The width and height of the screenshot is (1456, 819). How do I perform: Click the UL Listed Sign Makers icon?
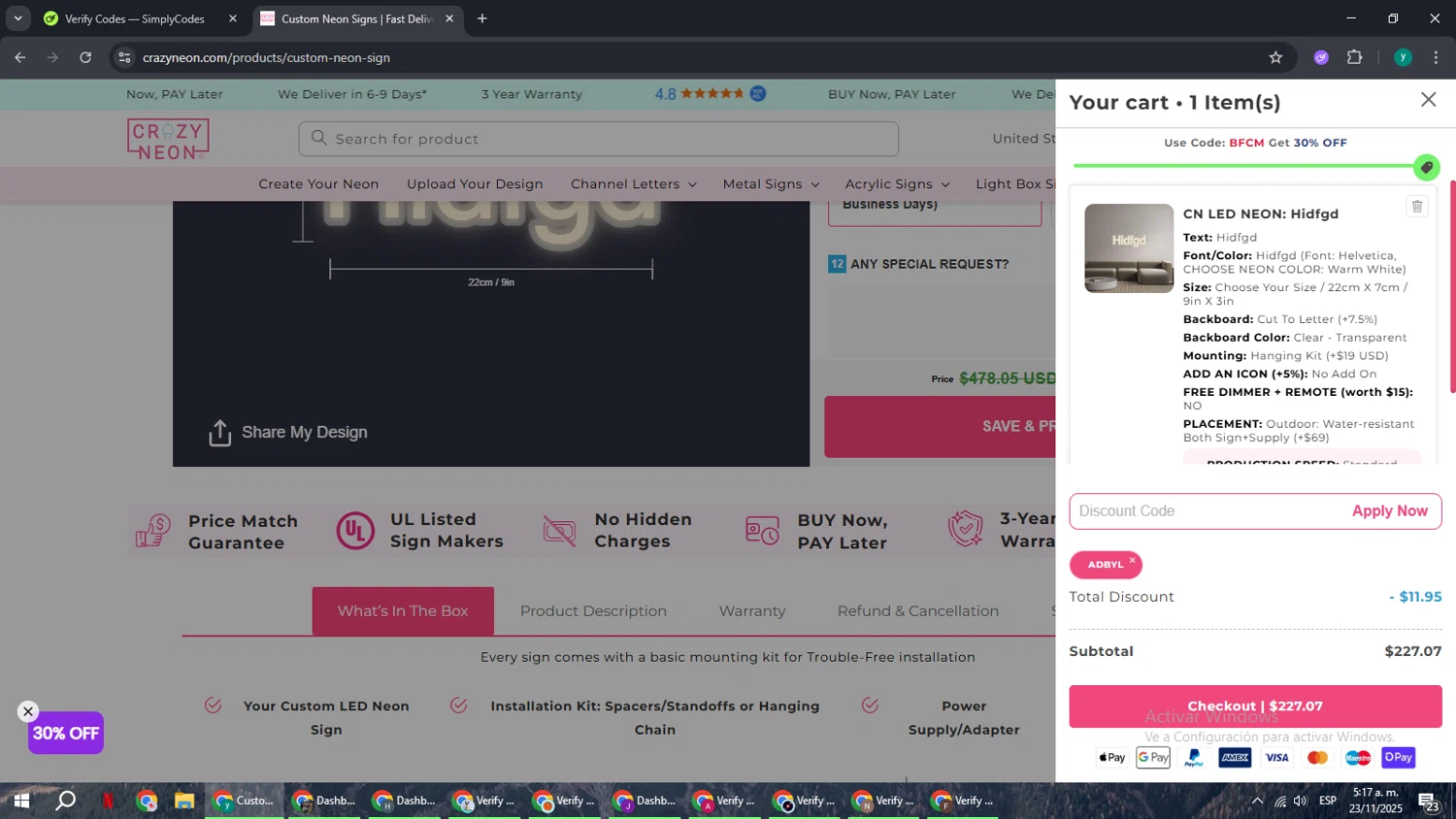355,531
